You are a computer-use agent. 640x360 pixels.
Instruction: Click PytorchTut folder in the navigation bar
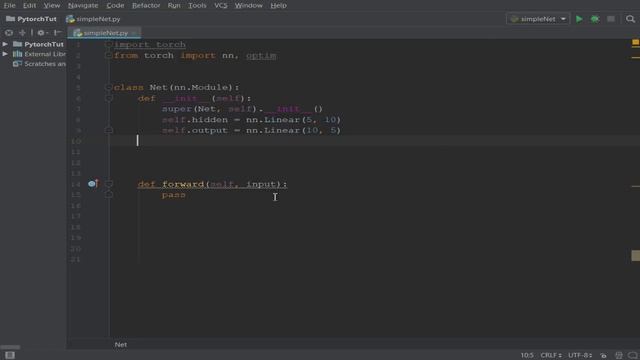[x=31, y=19]
